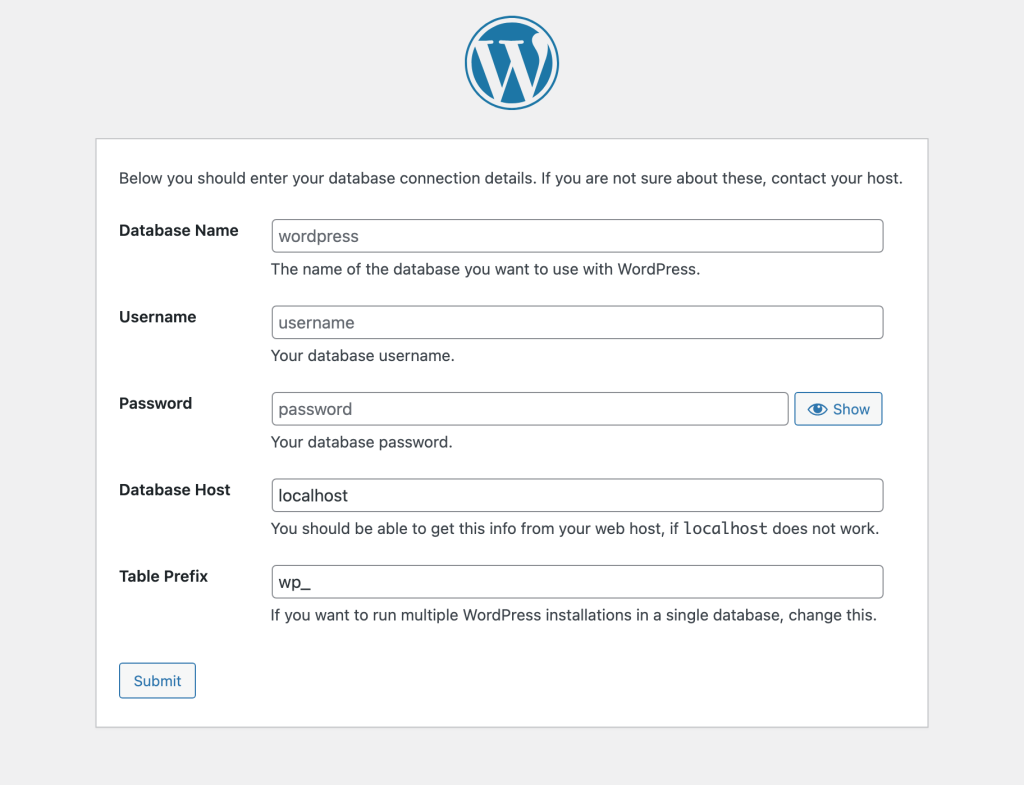Click the bold Database Host label

coord(174,490)
